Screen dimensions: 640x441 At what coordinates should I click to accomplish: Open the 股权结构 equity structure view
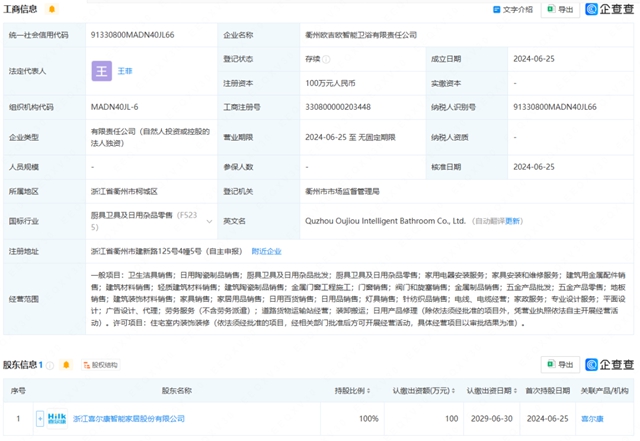pos(100,365)
